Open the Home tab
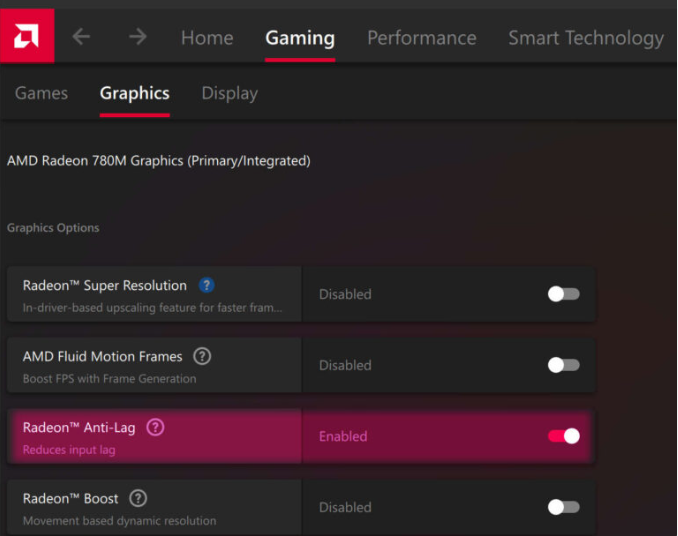 207,38
